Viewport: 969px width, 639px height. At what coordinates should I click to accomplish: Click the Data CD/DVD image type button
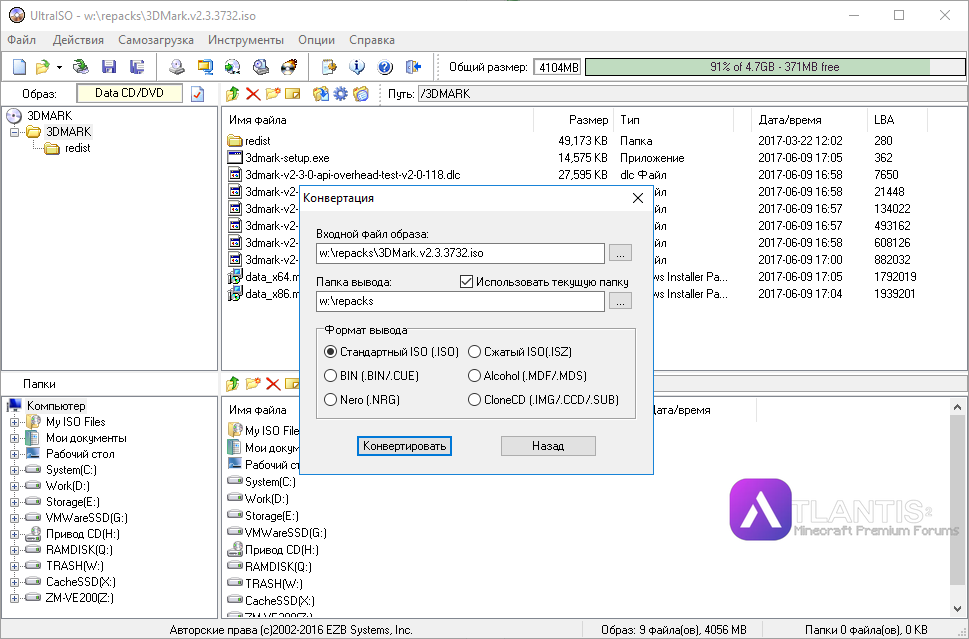[x=130, y=93]
